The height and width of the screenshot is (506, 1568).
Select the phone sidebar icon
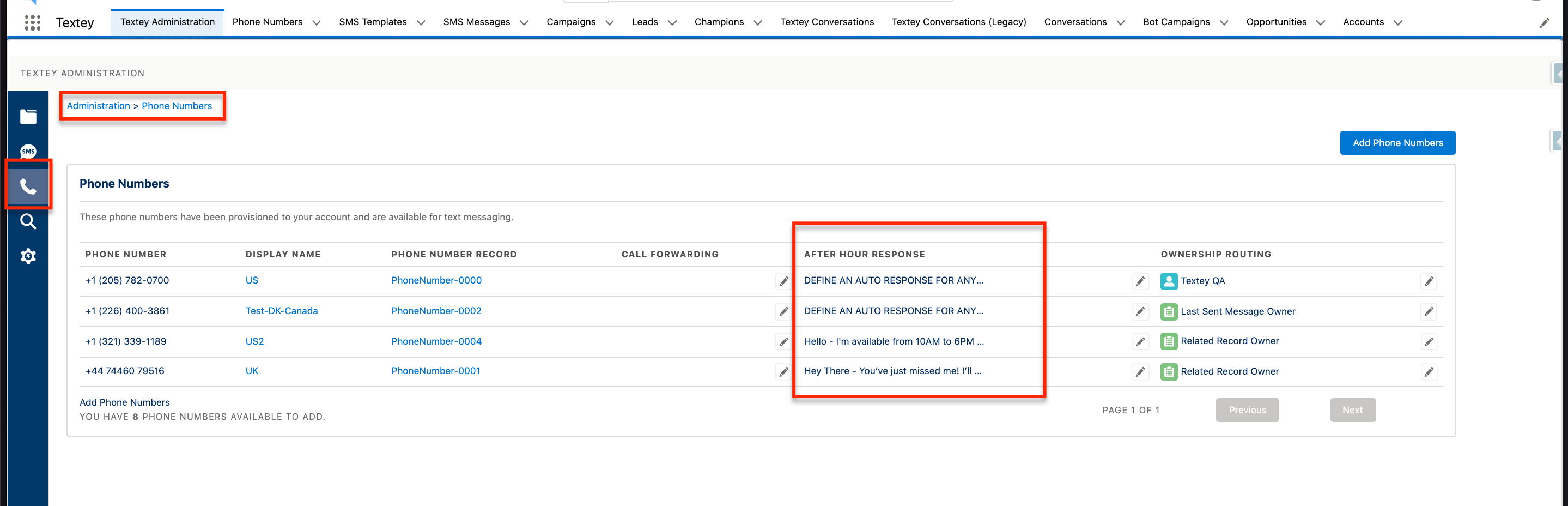28,186
